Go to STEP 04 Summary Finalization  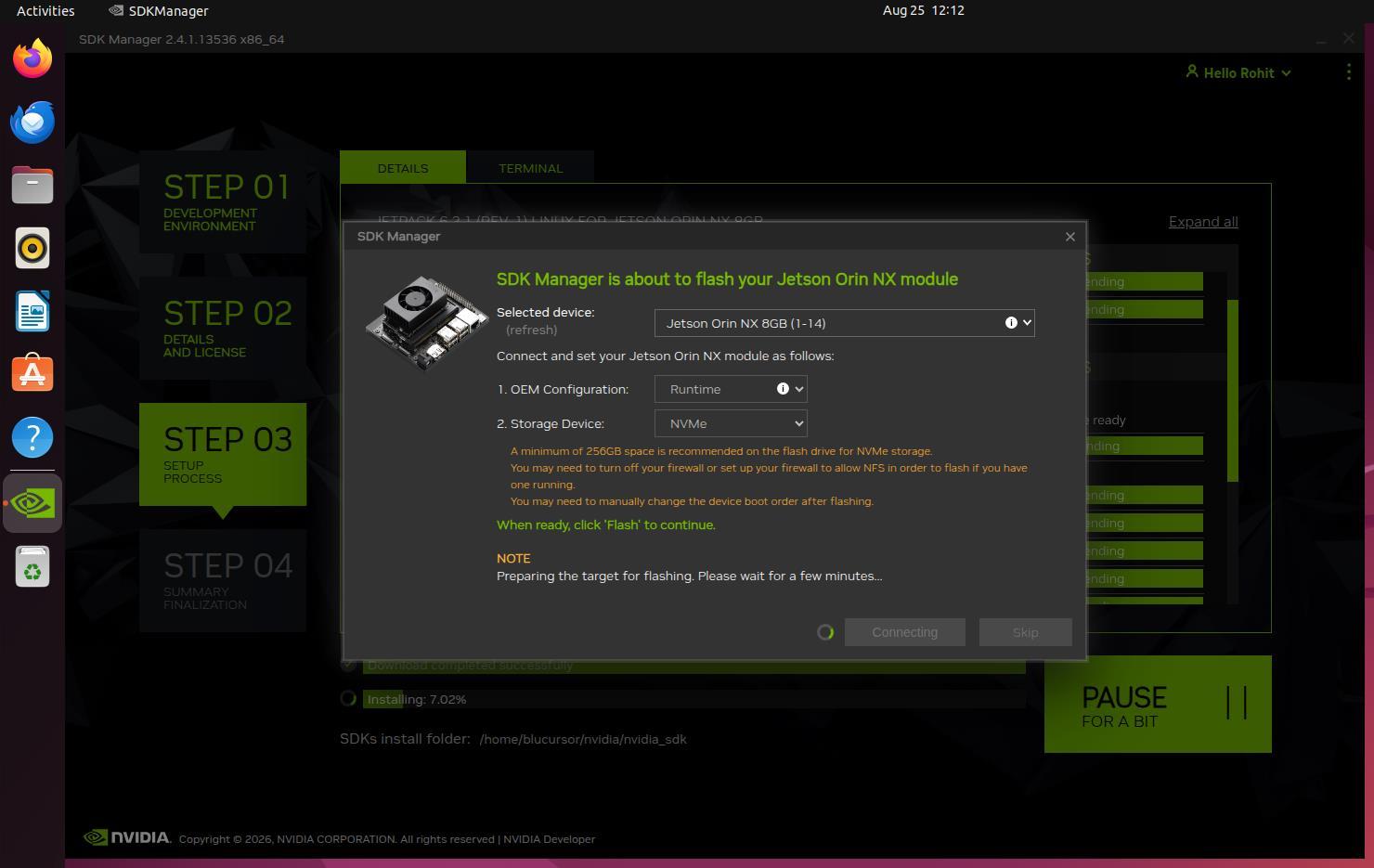[x=223, y=581]
